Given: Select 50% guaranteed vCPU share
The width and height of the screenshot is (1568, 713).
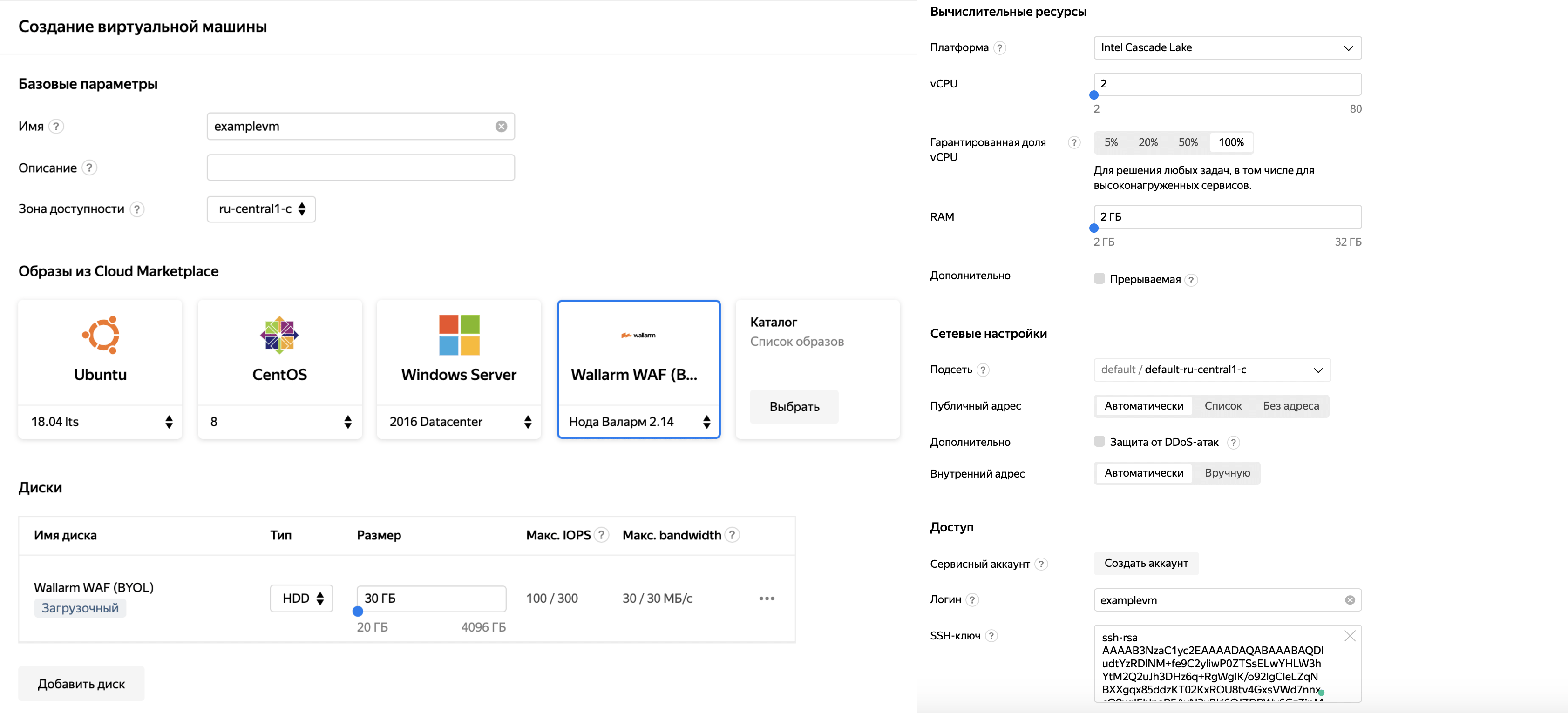Looking at the screenshot, I should tap(1188, 142).
